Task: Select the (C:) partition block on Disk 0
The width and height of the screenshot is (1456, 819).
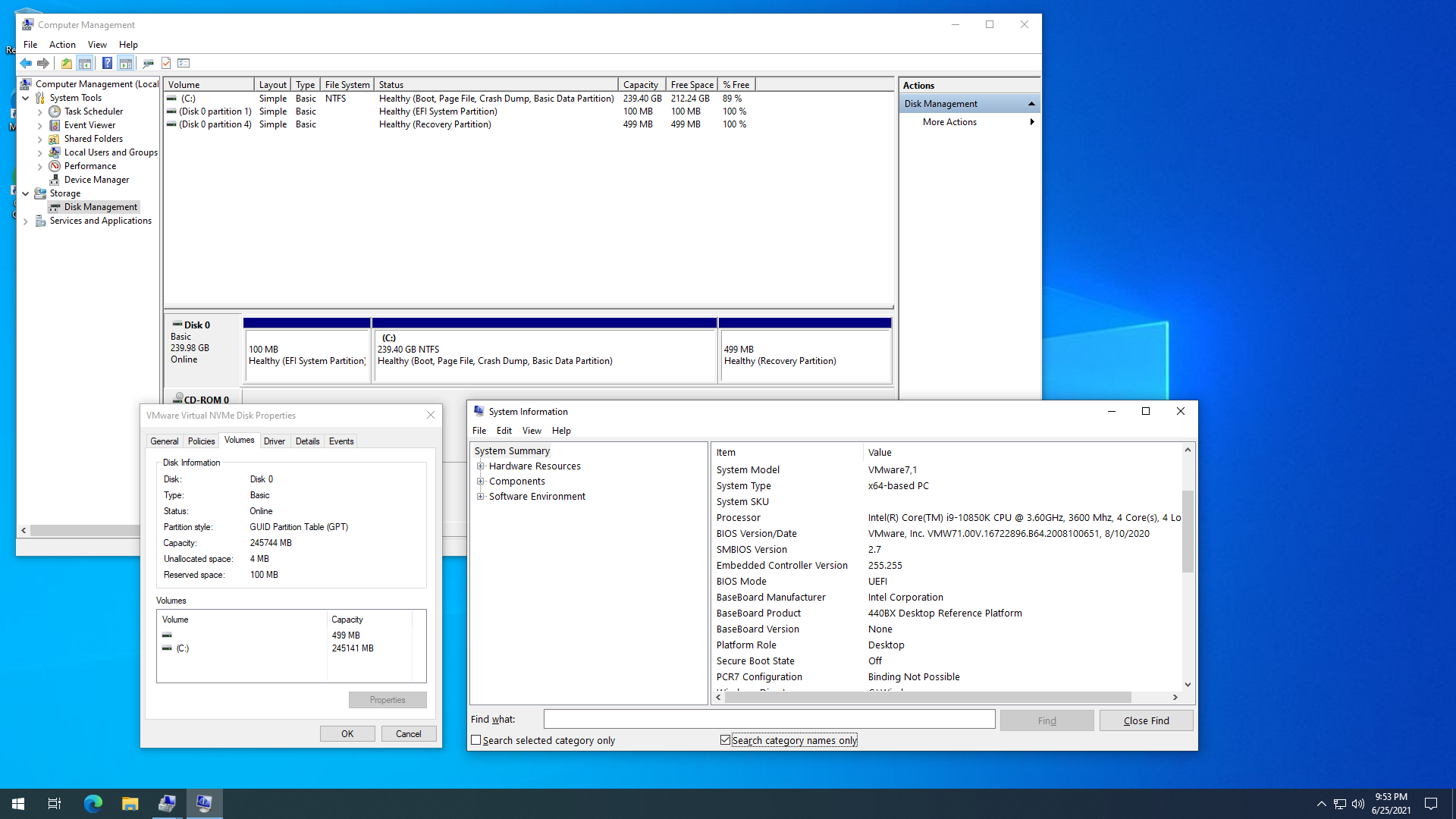Action: click(x=545, y=350)
